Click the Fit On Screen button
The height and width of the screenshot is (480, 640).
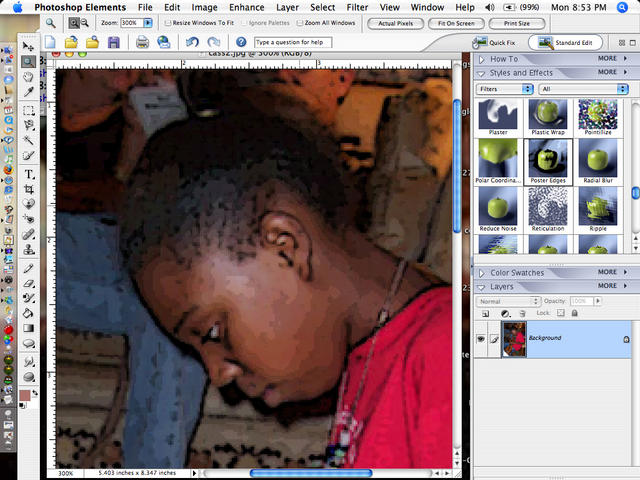pos(456,24)
